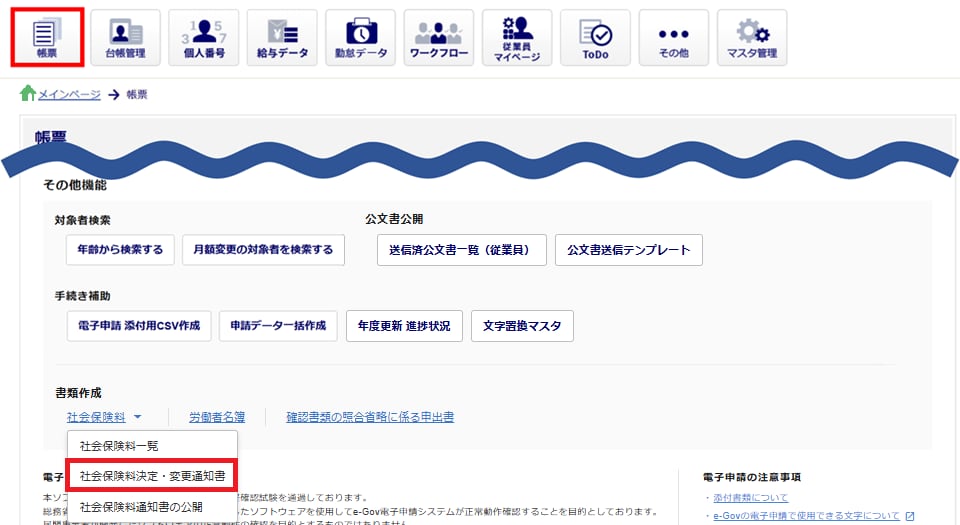Open the 従業員マイページ icon
This screenshot has width=960, height=525.
tap(516, 38)
